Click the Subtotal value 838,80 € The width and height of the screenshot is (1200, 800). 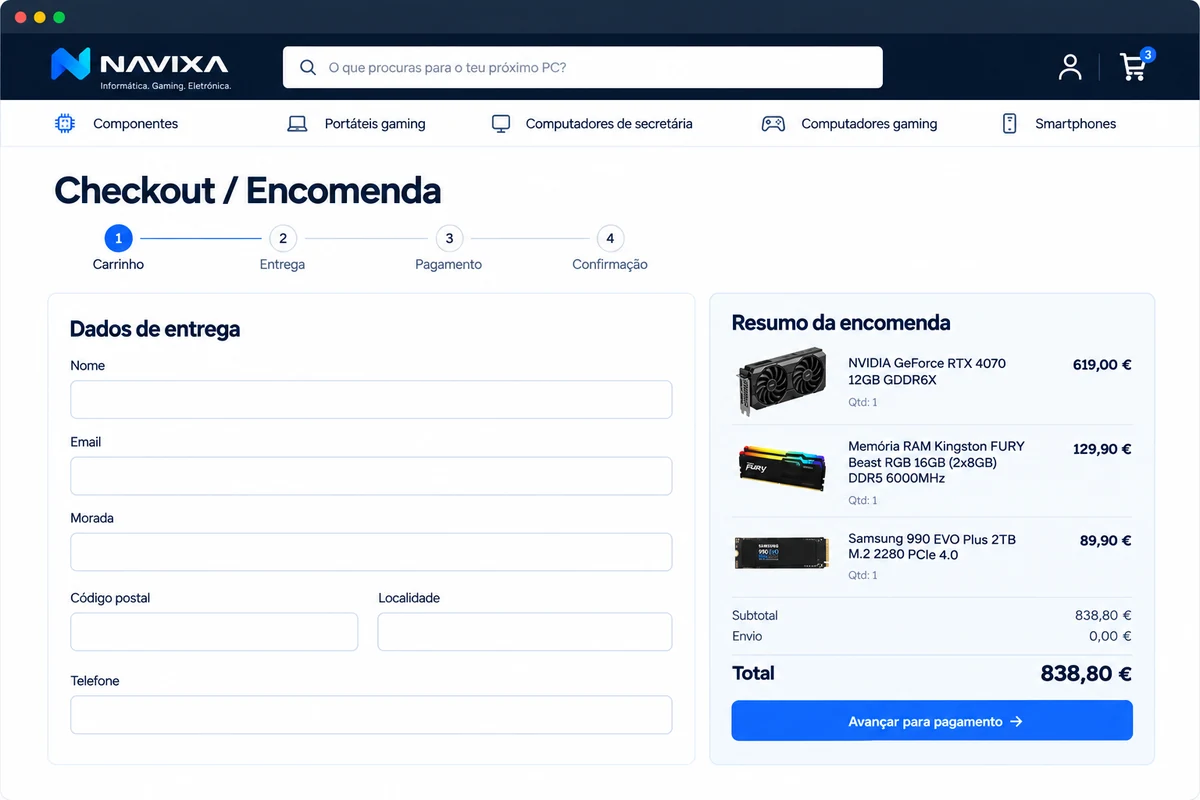pyautogui.click(x=1103, y=616)
